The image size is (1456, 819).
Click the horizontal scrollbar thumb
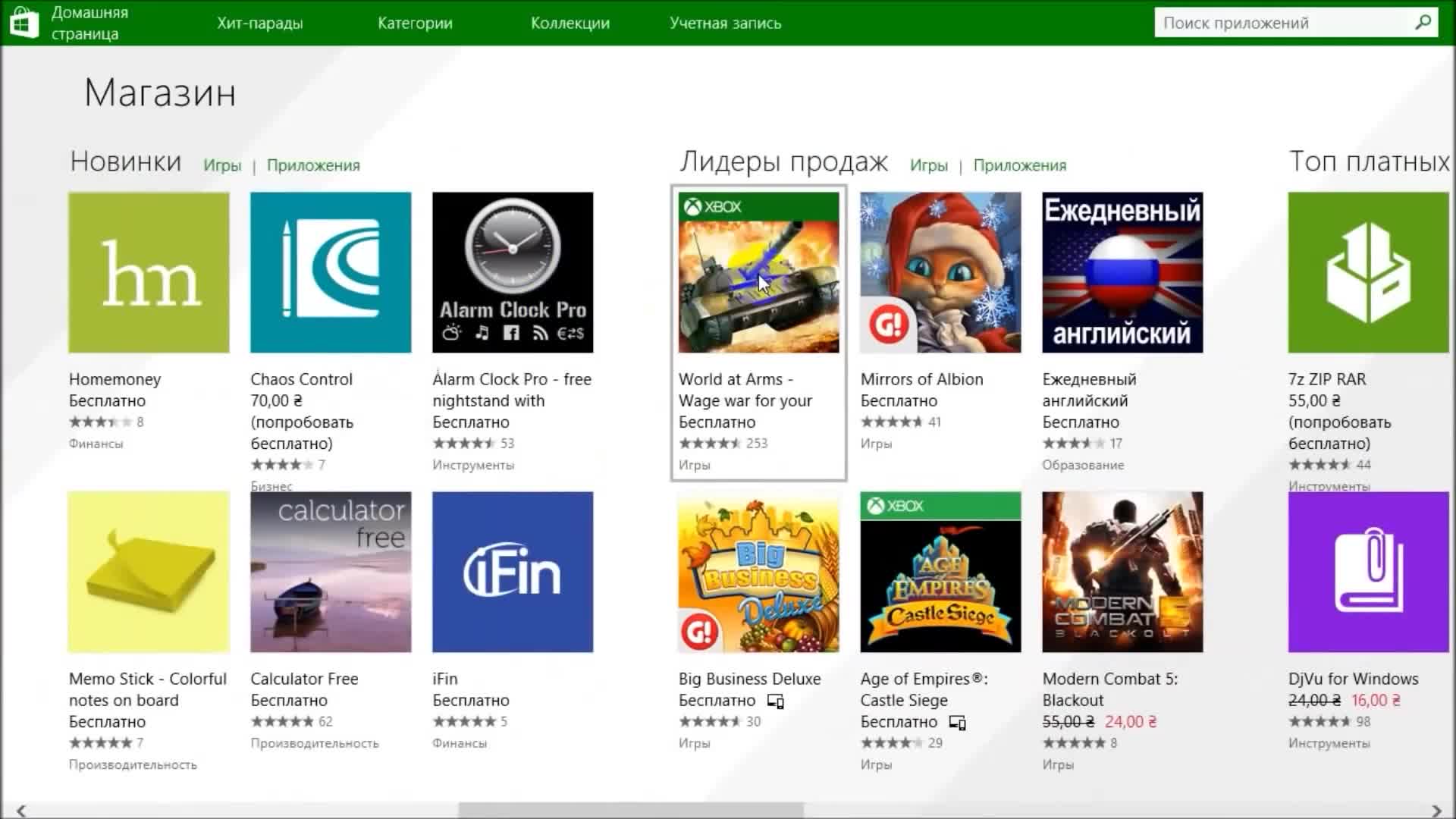pos(630,811)
